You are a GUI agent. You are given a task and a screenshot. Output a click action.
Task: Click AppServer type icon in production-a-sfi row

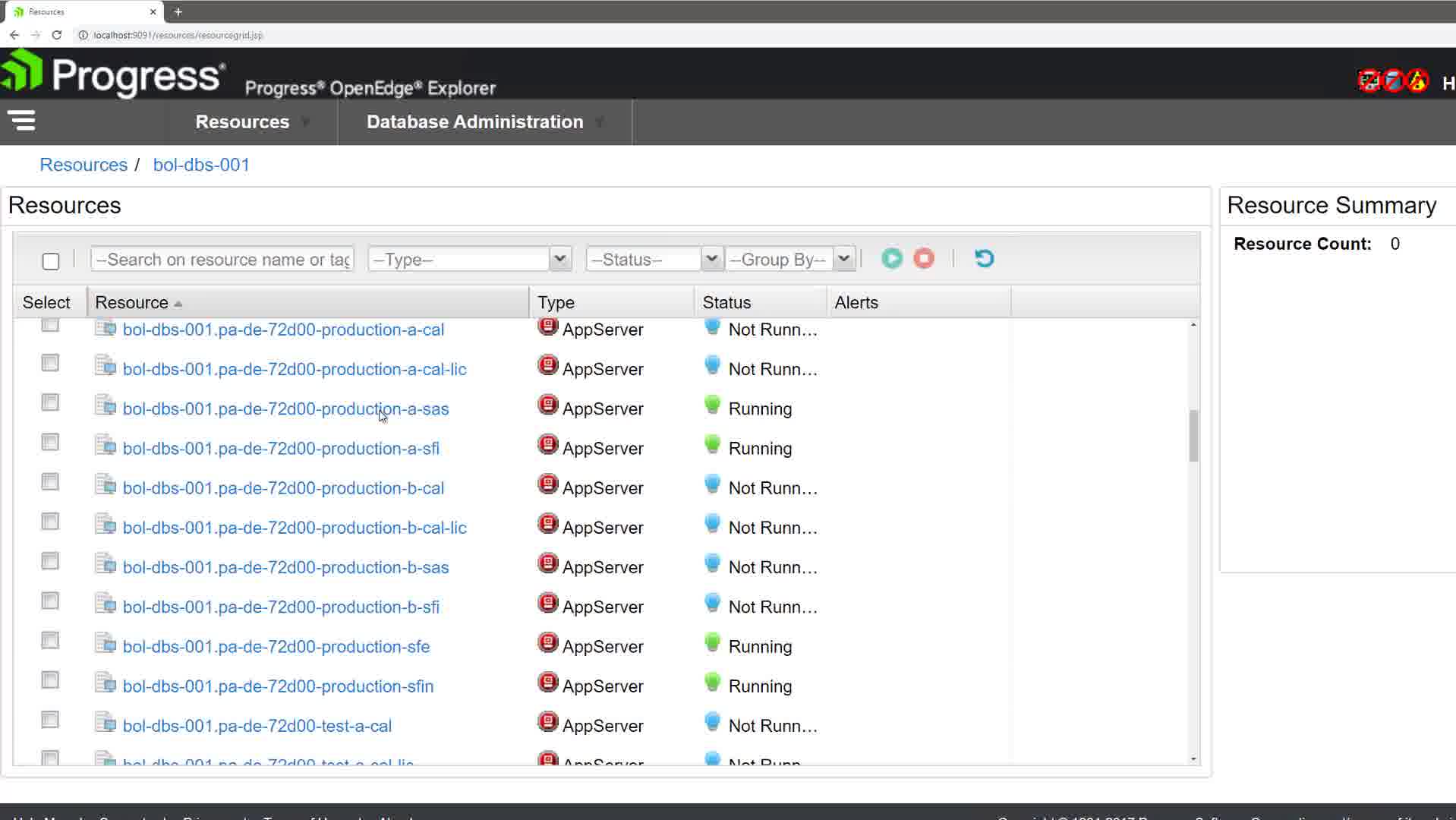click(x=547, y=445)
